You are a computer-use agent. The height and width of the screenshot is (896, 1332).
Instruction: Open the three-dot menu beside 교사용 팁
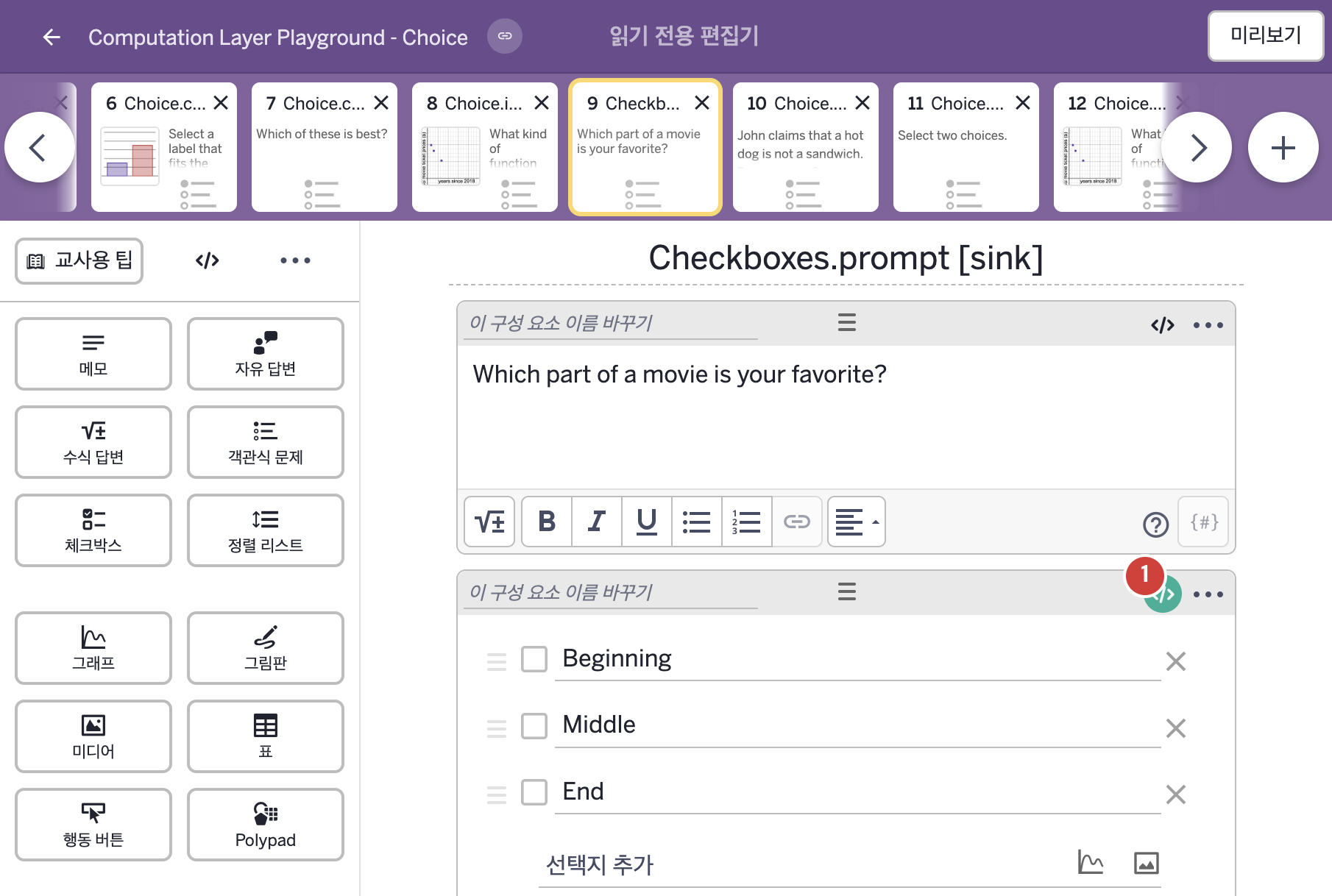coord(295,260)
